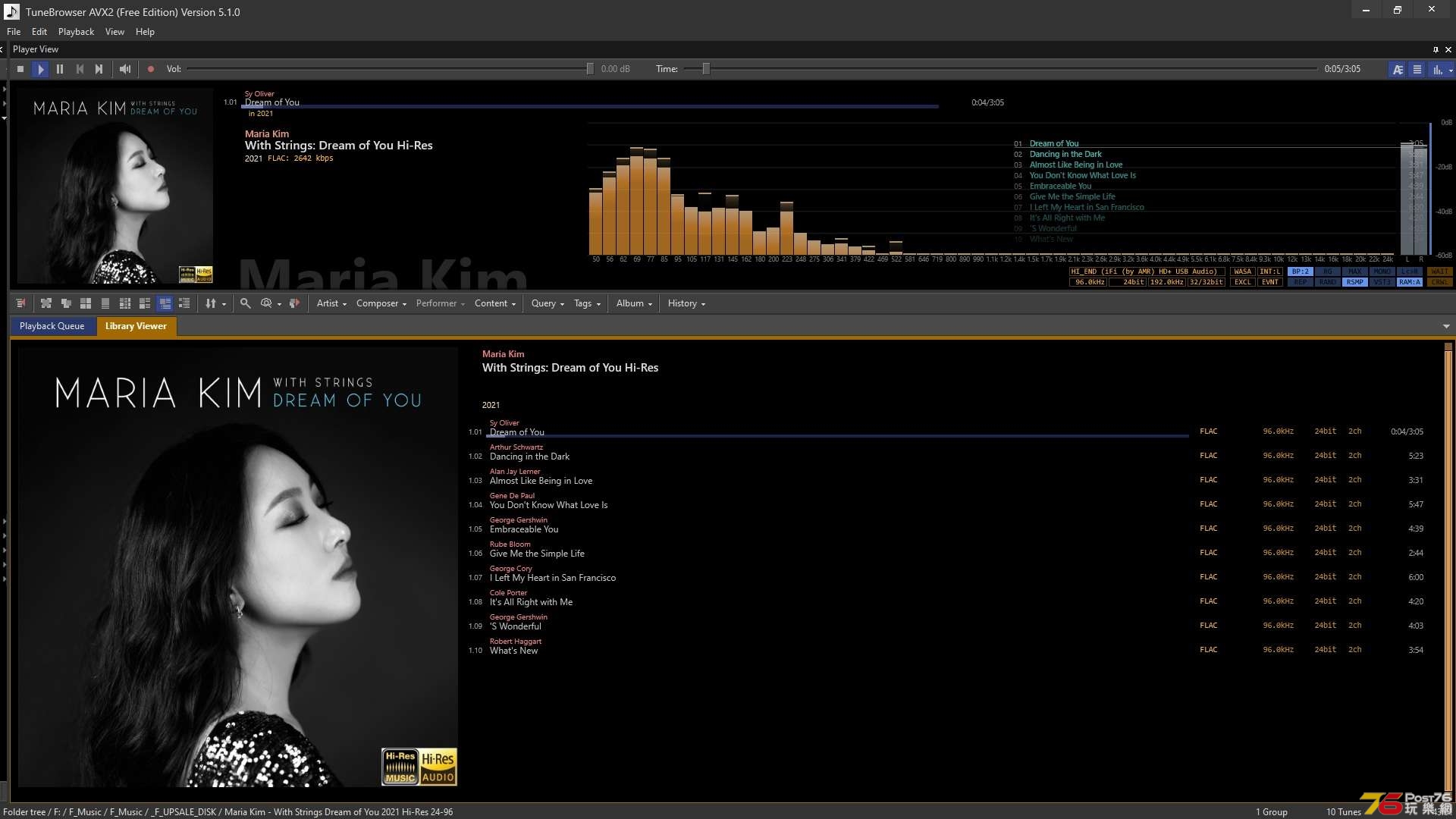Toggle the RSMP resample indicator
The height and width of the screenshot is (819, 1456).
coord(1355,282)
